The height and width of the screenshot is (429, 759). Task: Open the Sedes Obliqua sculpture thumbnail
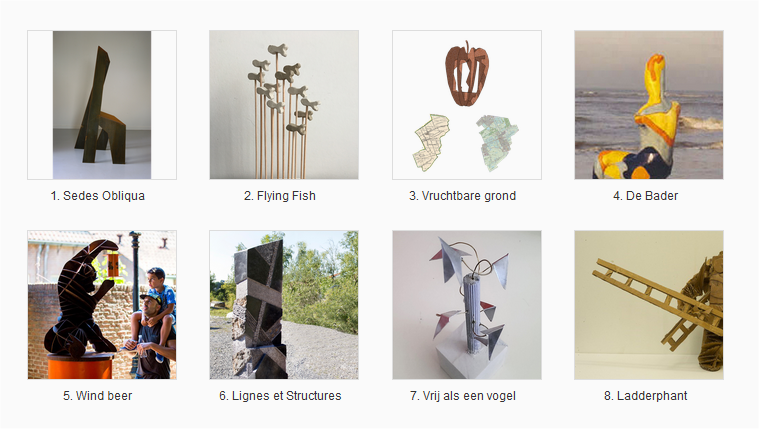tap(102, 105)
